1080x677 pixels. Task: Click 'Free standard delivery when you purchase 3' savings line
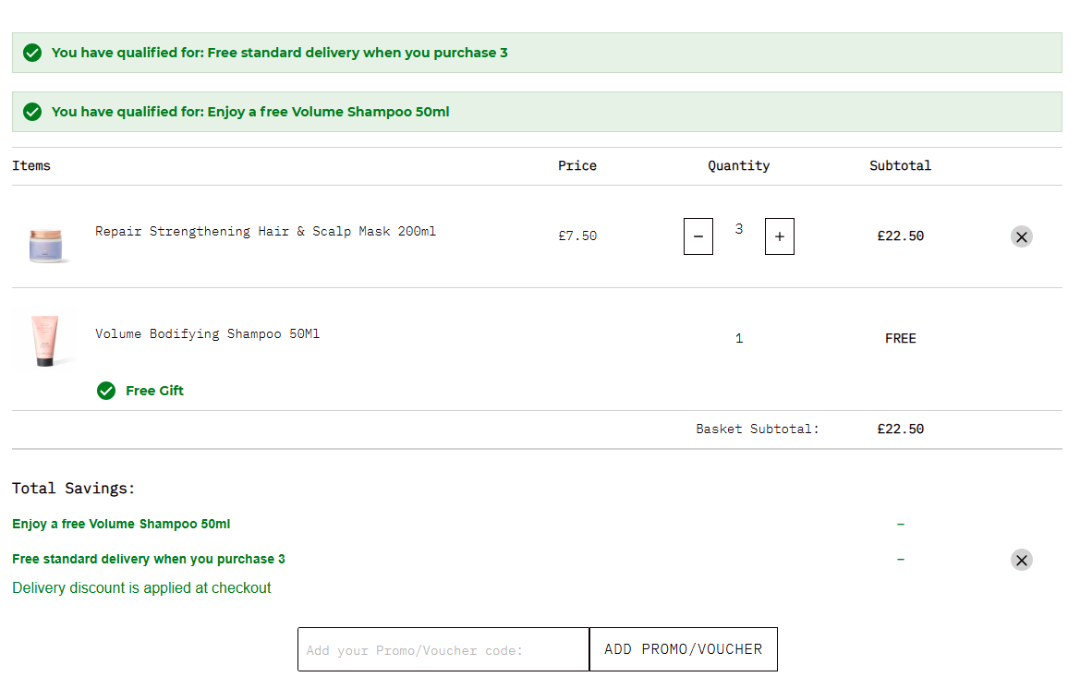[x=149, y=559]
